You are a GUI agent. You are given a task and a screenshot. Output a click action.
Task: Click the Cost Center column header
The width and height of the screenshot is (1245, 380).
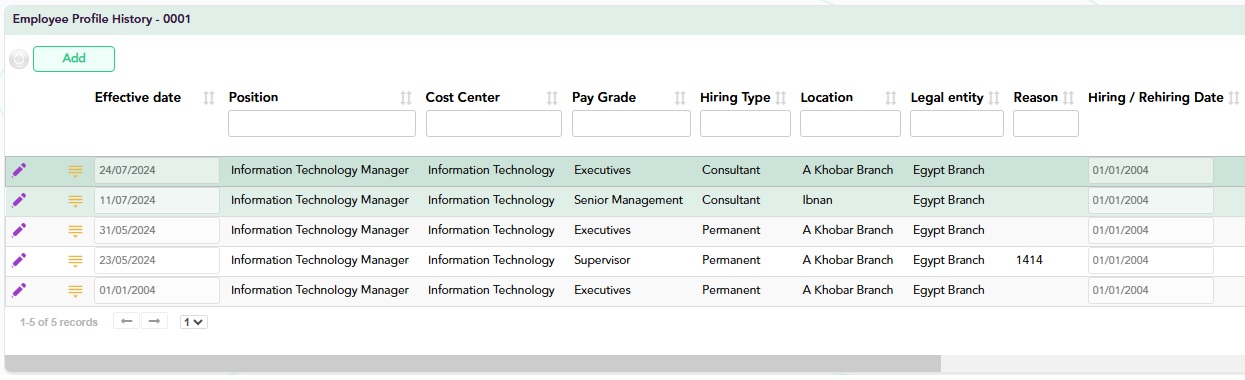[x=463, y=98]
